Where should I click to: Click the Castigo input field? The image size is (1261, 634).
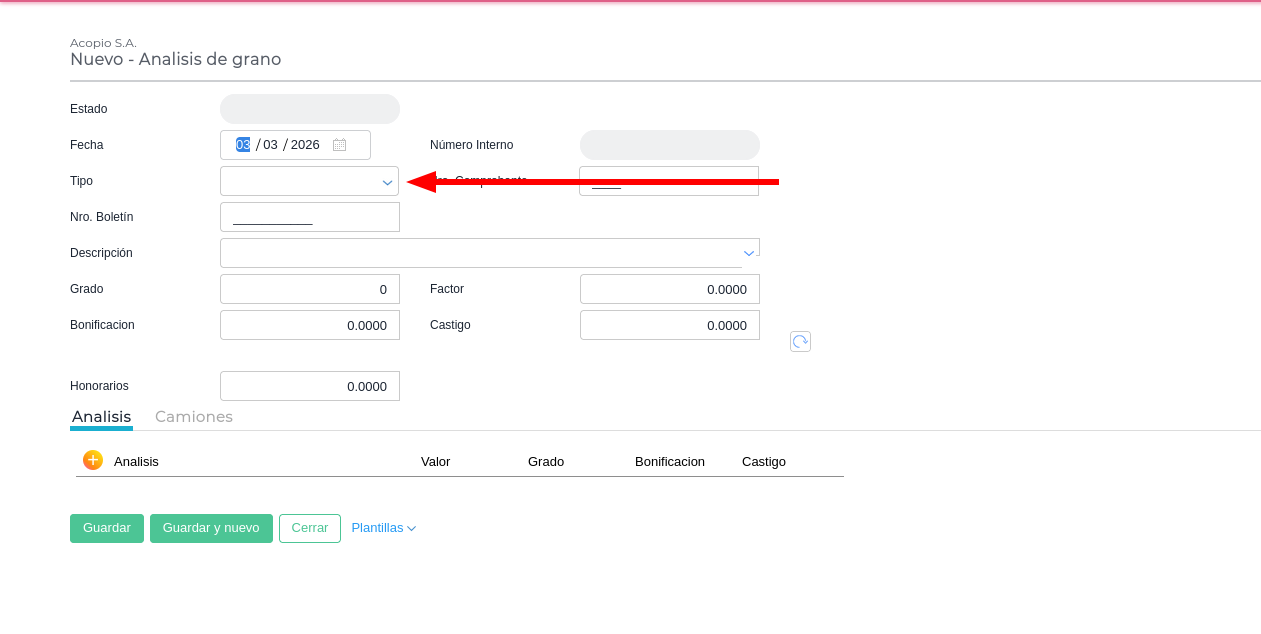[669, 325]
